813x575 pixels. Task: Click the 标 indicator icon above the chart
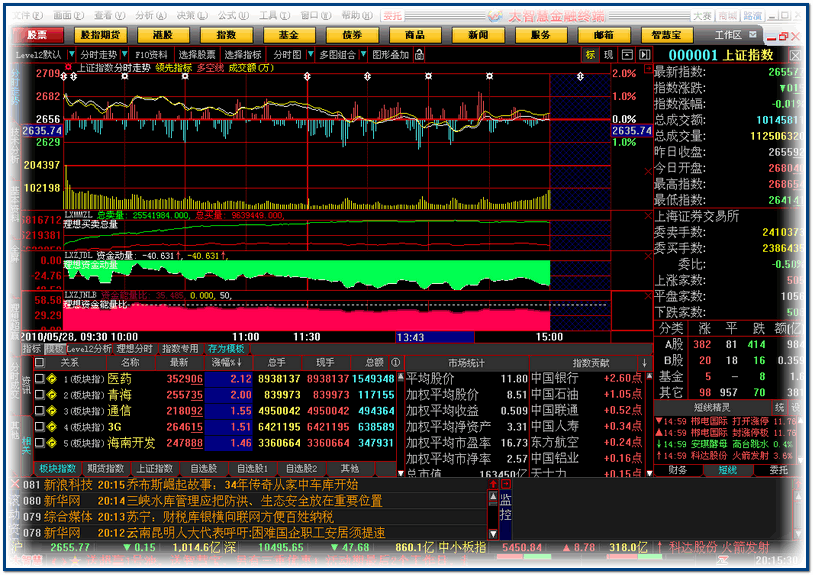(x=591, y=55)
